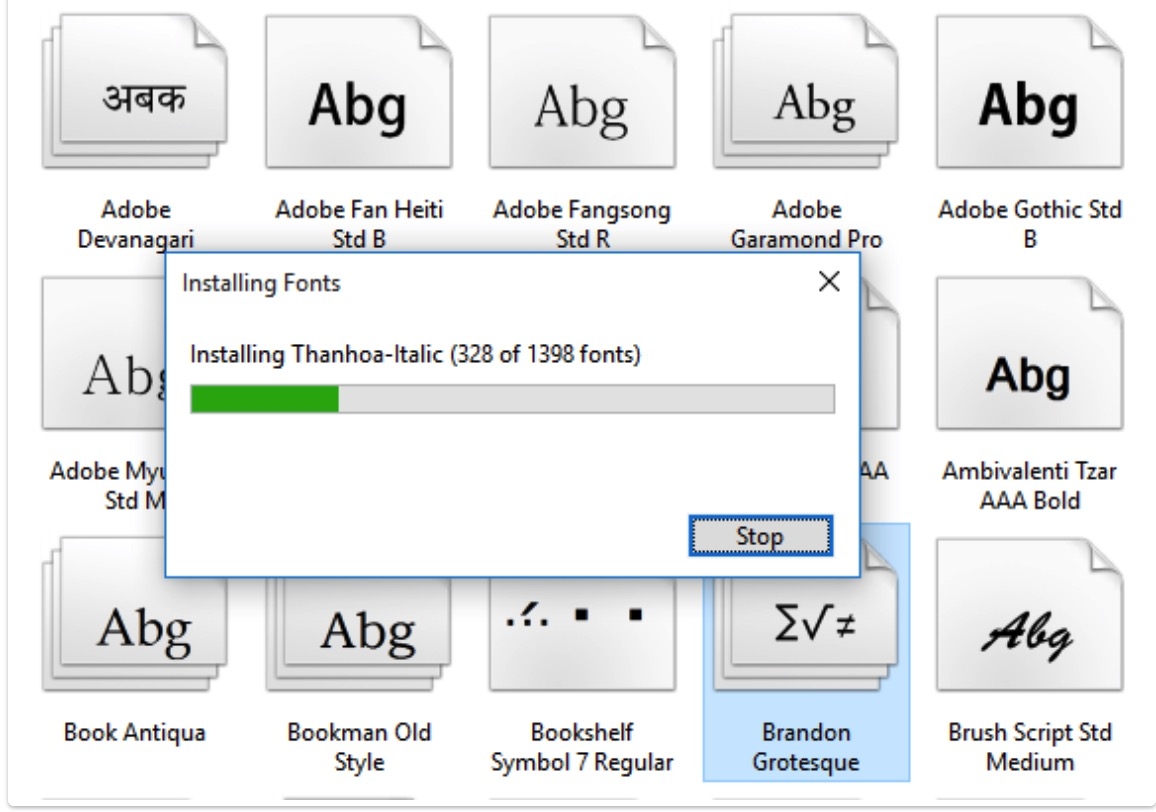Screen dimensions: 1156x812
Task: Click the 'Adobe Gothic Std B' label
Action: coord(1030,224)
